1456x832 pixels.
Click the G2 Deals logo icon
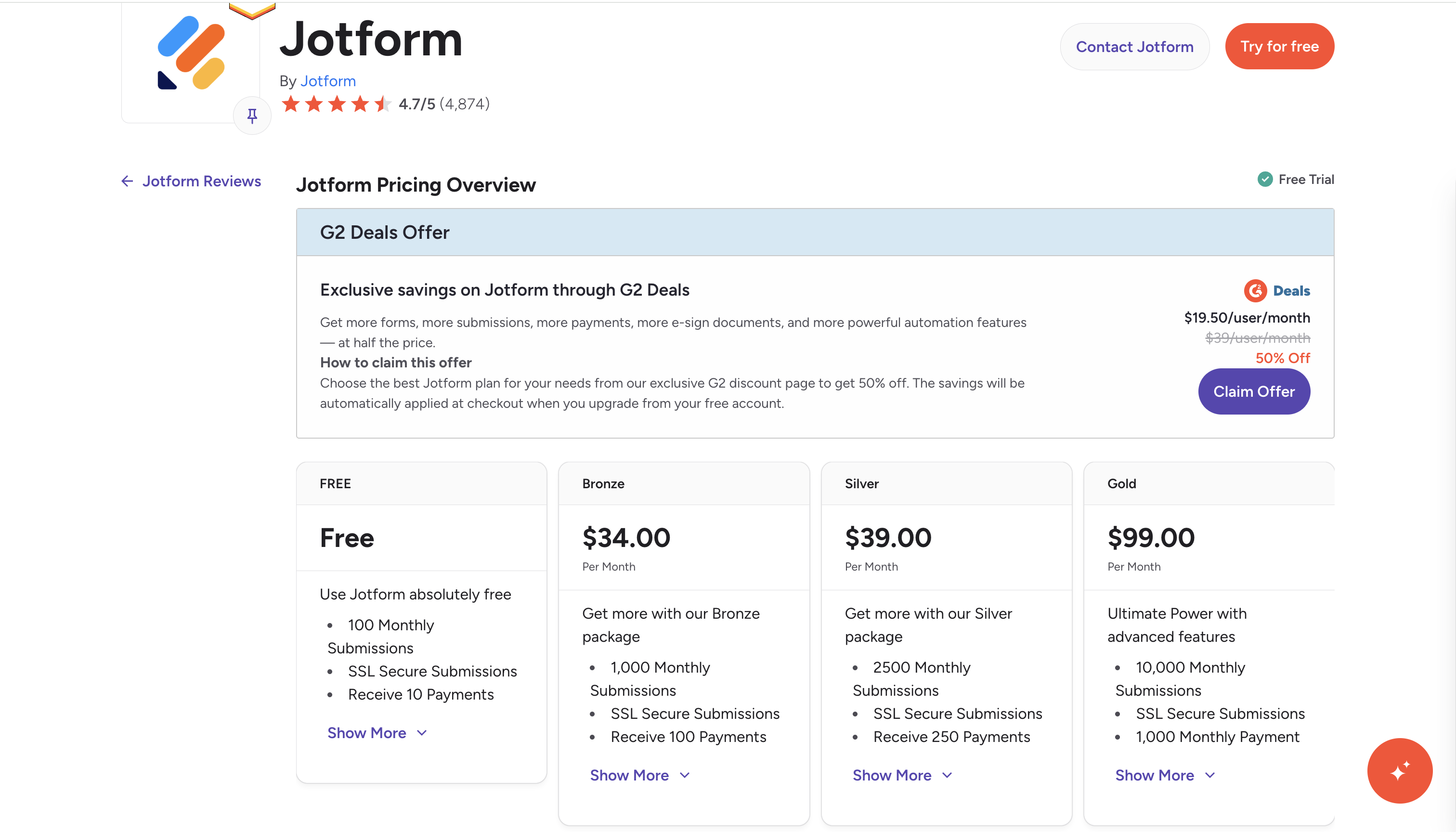click(x=1255, y=291)
